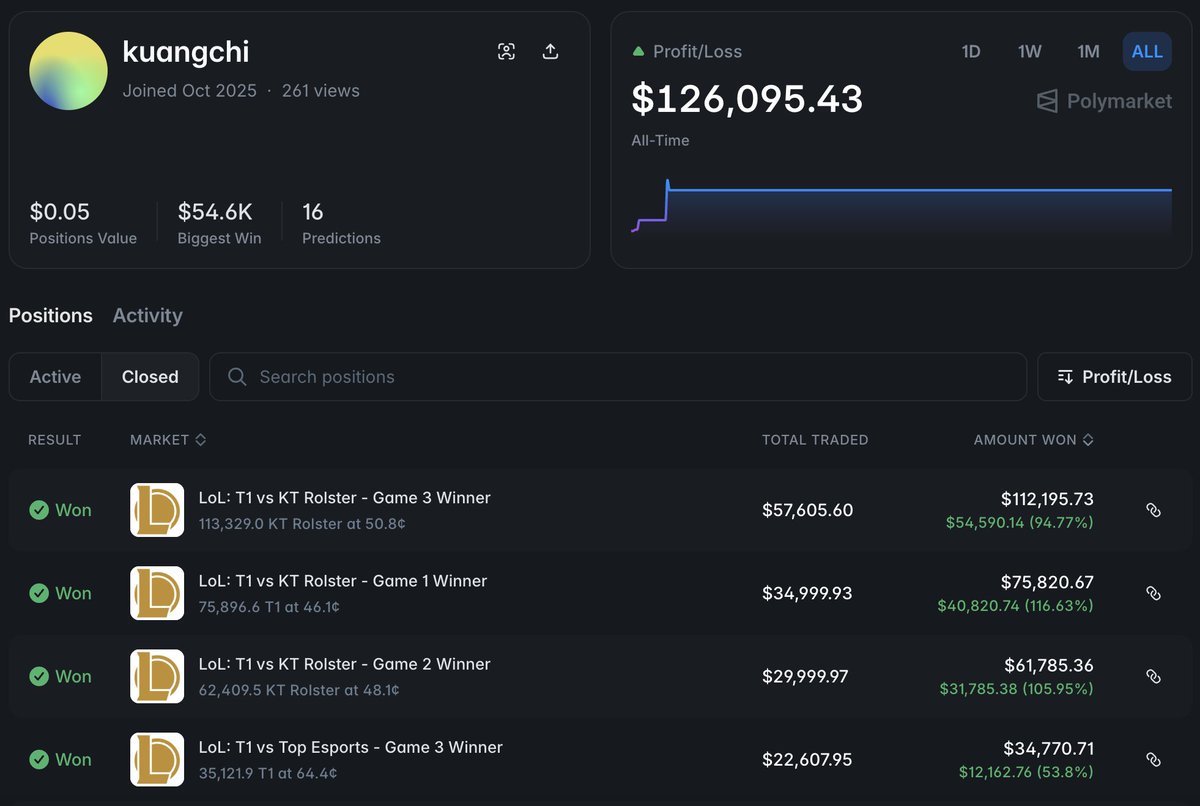1200x806 pixels.
Task: Select the 1D chart range
Action: tap(970, 51)
